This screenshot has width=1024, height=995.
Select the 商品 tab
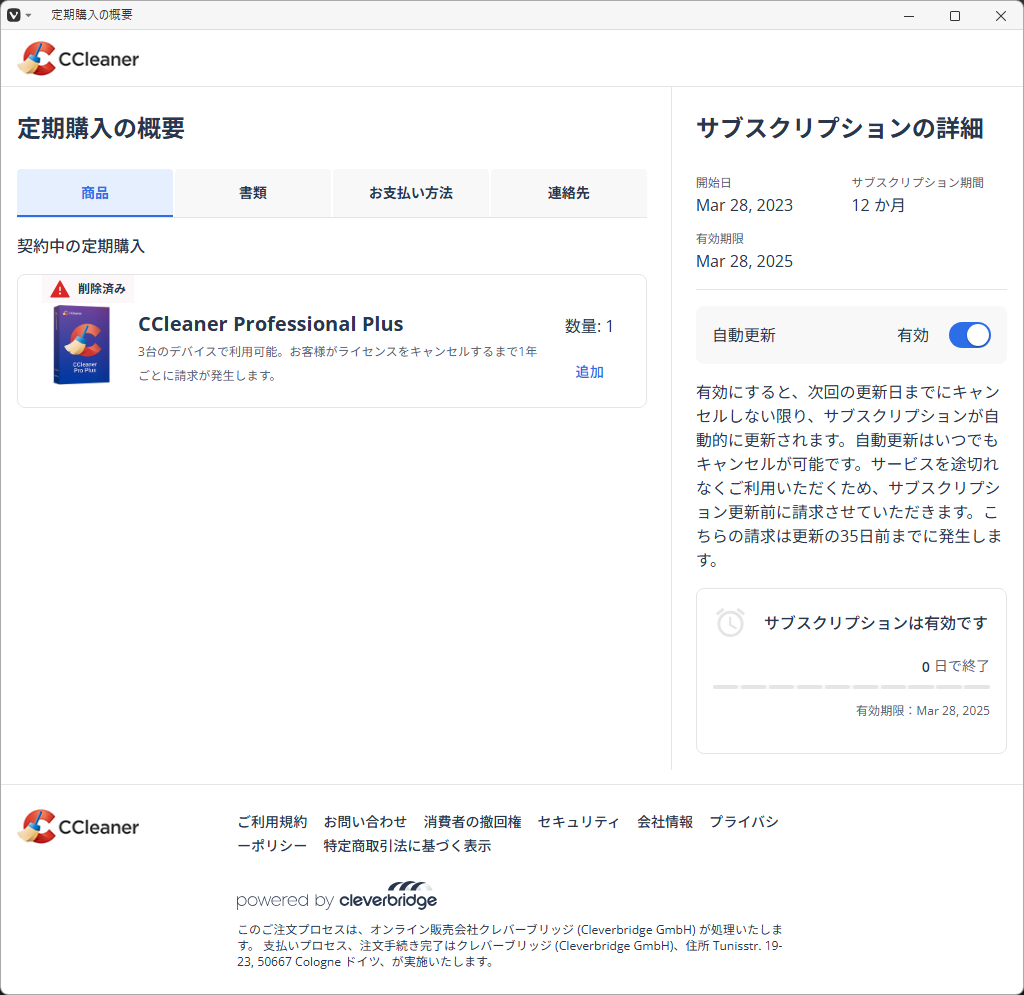[x=95, y=193]
